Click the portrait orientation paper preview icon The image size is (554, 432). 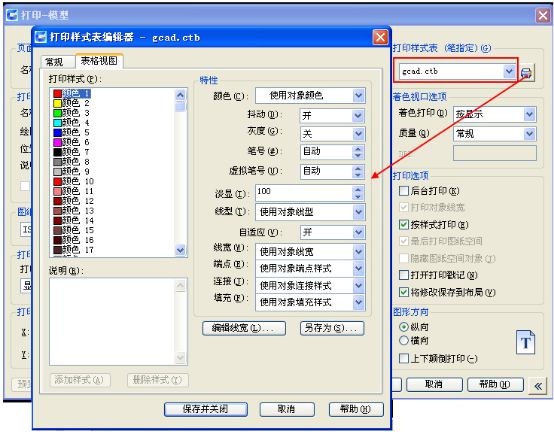point(525,342)
